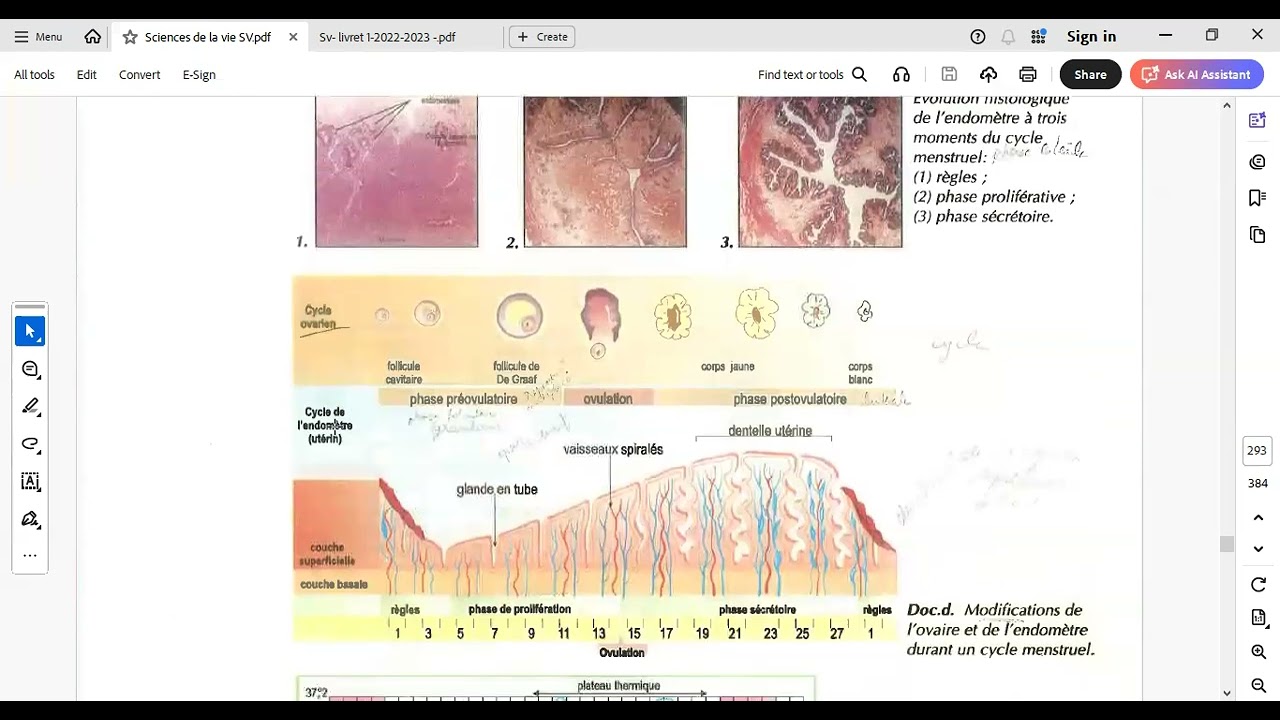This screenshot has height=720, width=1280.
Task: Click Find text or tools search
Action: point(812,75)
